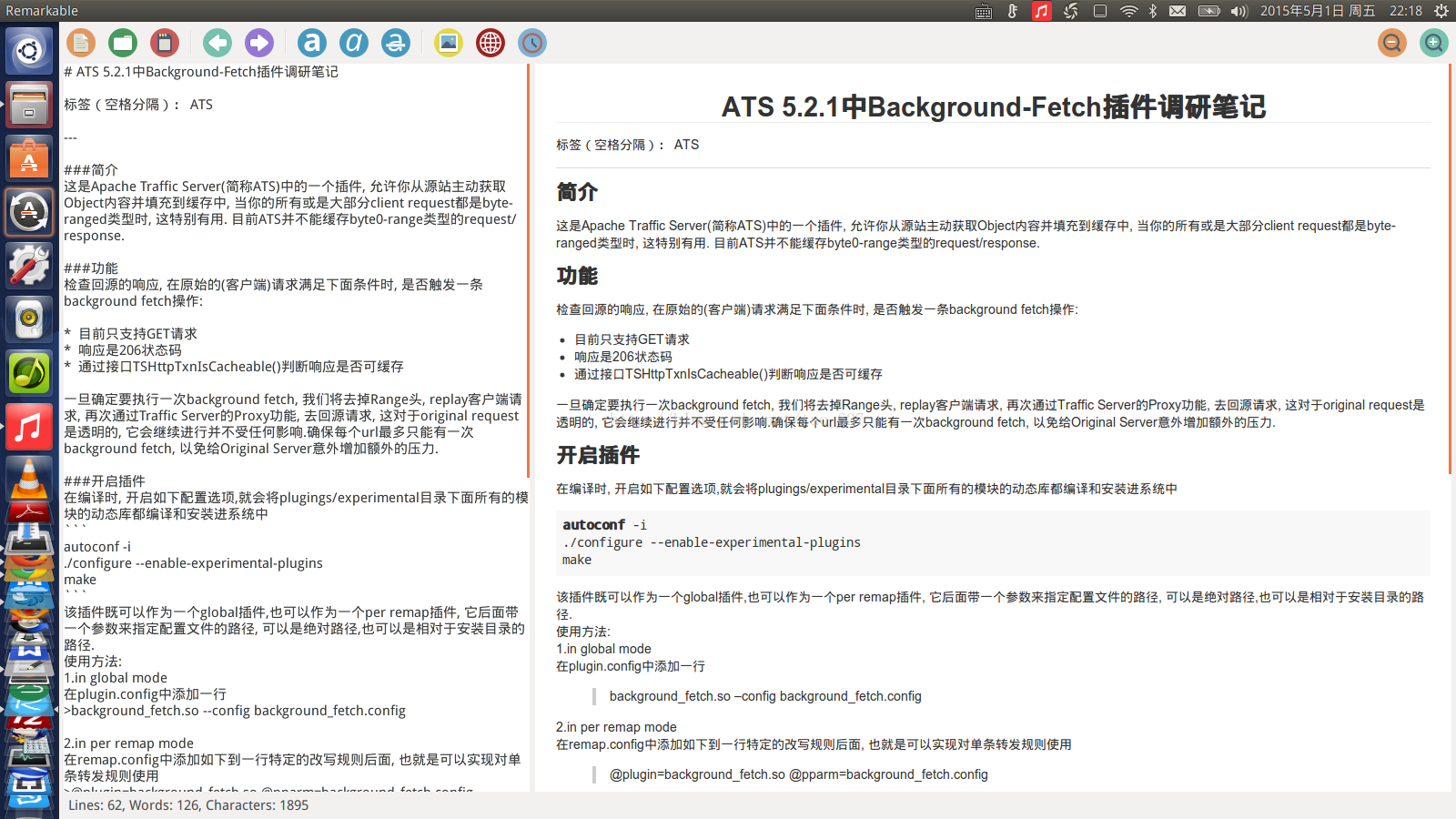Click 'autoconf -i' line in the editor

pyautogui.click(x=97, y=547)
